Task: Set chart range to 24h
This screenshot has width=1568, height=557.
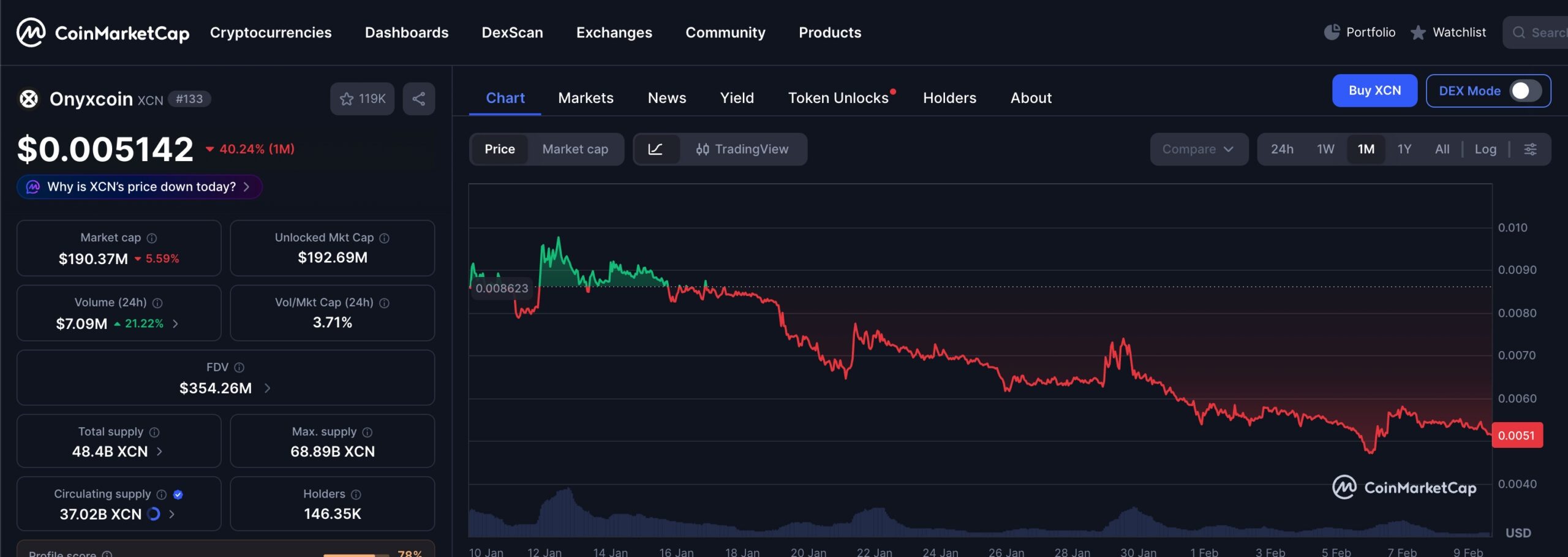Action: 1282,149
